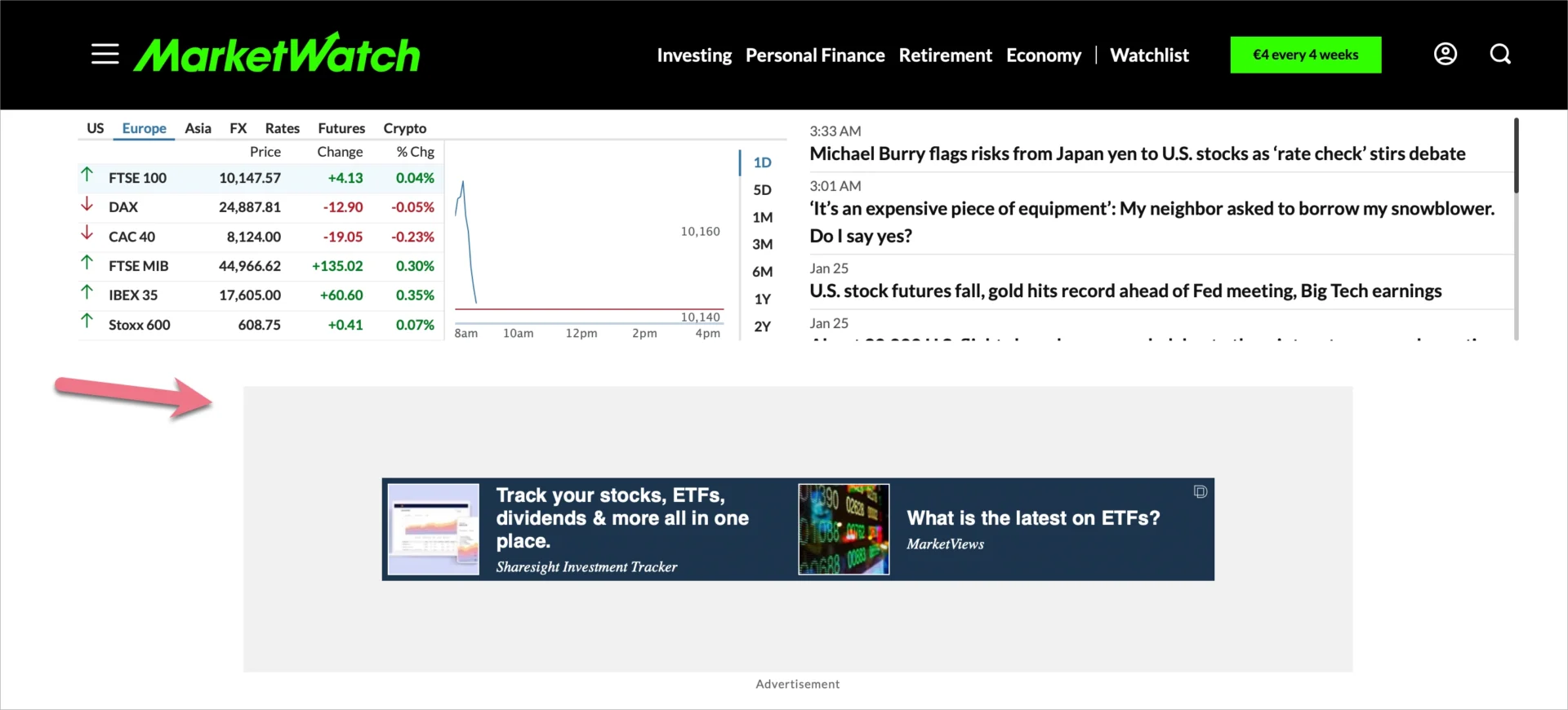Viewport: 1568px width, 710px height.
Task: Click the MarketWatch logo
Action: (x=277, y=54)
